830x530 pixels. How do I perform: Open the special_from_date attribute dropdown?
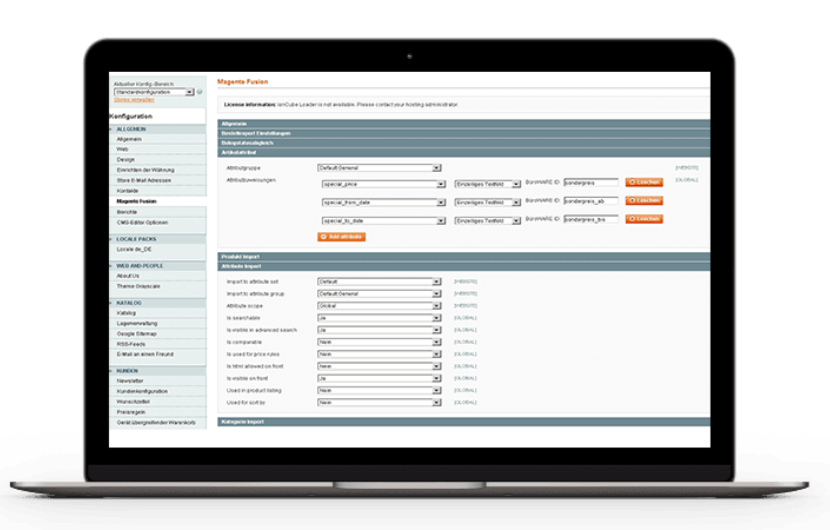coord(384,203)
